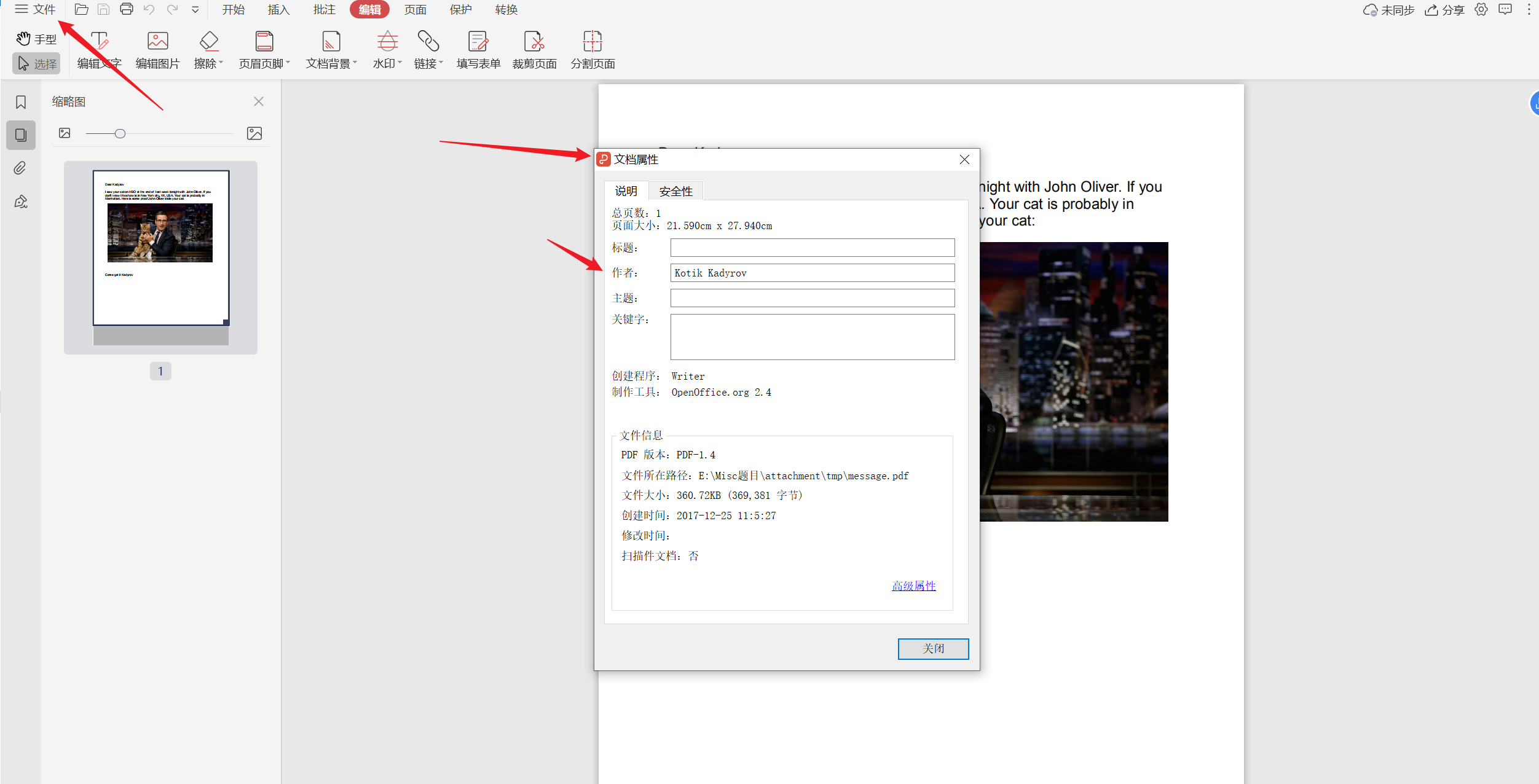Switch to the 插入 tab
Viewport: 1539px width, 784px height.
coord(279,10)
